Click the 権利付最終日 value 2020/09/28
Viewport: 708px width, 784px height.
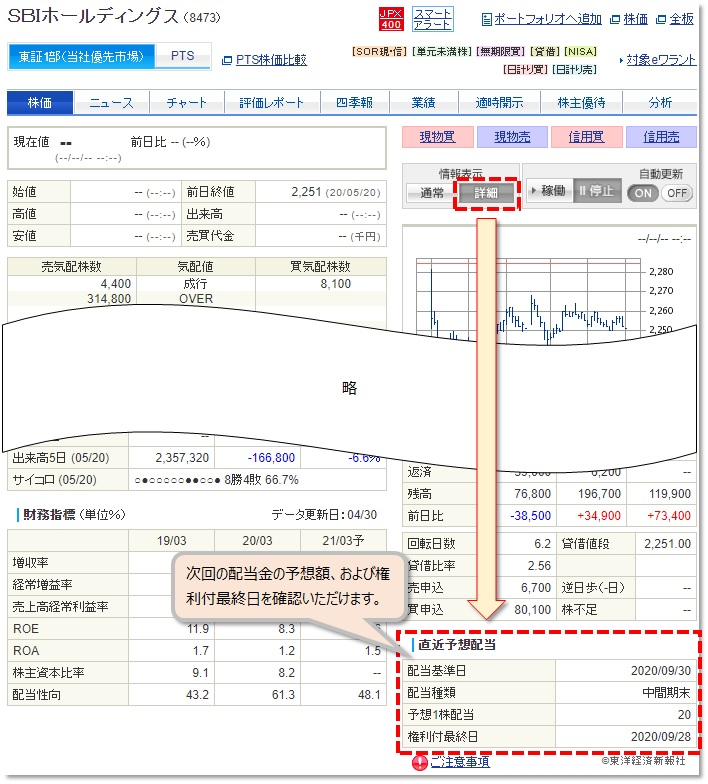[660, 736]
